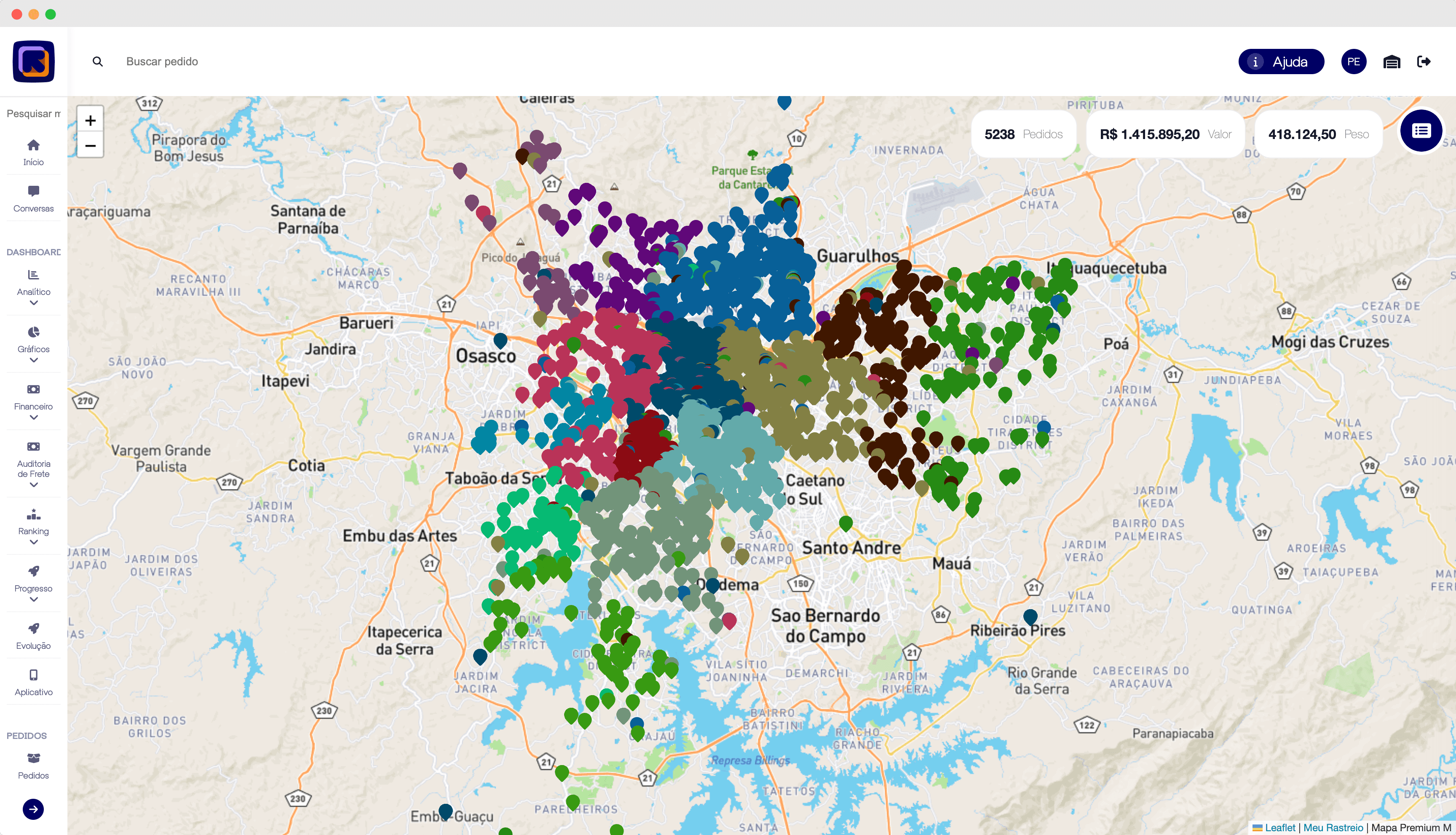Zoom in the map with plus
This screenshot has width=1456, height=835.
coord(90,120)
